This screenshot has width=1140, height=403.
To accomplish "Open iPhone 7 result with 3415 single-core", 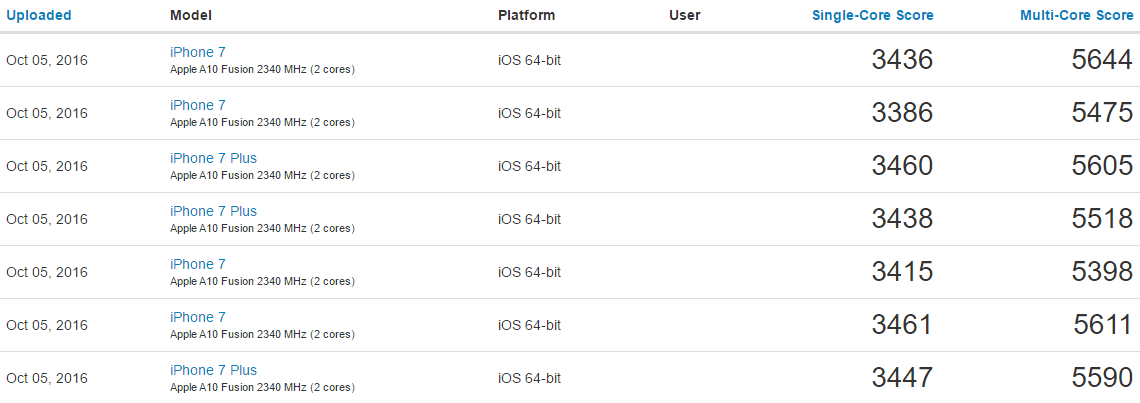I will coord(198,264).
